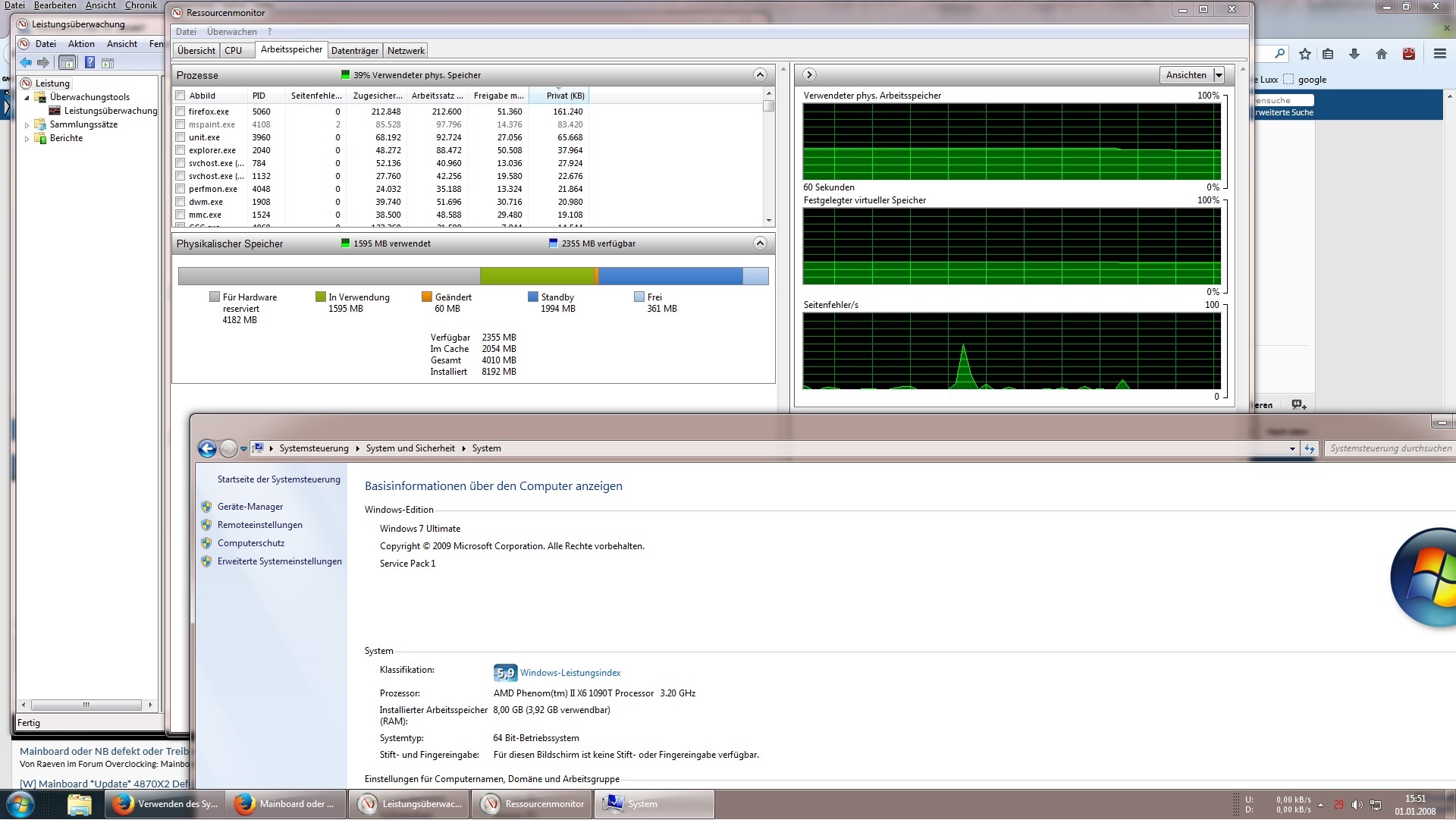Check the explorer.exe process checkbox
This screenshot has width=1456, height=820.
tap(180, 150)
